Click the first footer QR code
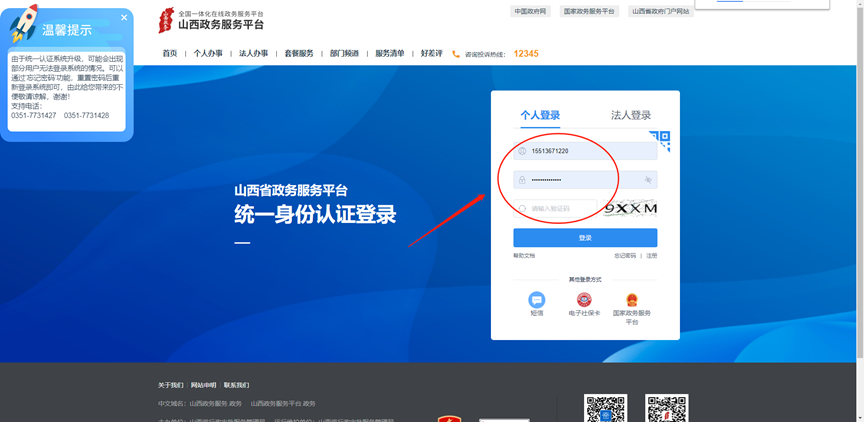 606,408
